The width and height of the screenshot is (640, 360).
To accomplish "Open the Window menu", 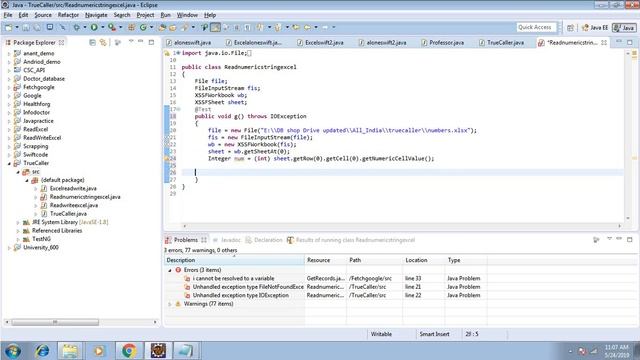I will pos(187,15).
